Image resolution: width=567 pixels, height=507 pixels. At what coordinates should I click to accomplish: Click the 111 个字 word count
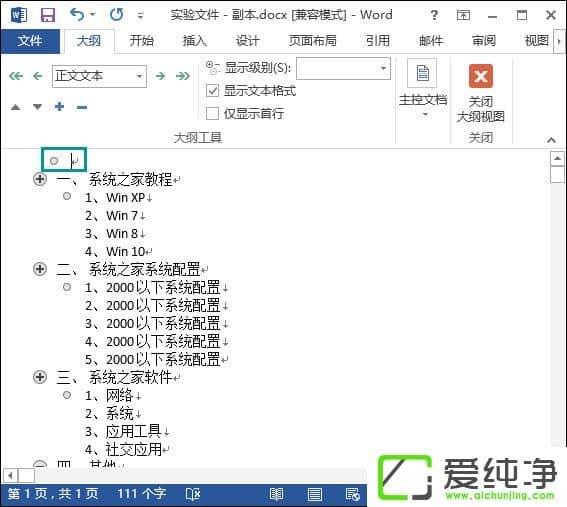point(142,494)
